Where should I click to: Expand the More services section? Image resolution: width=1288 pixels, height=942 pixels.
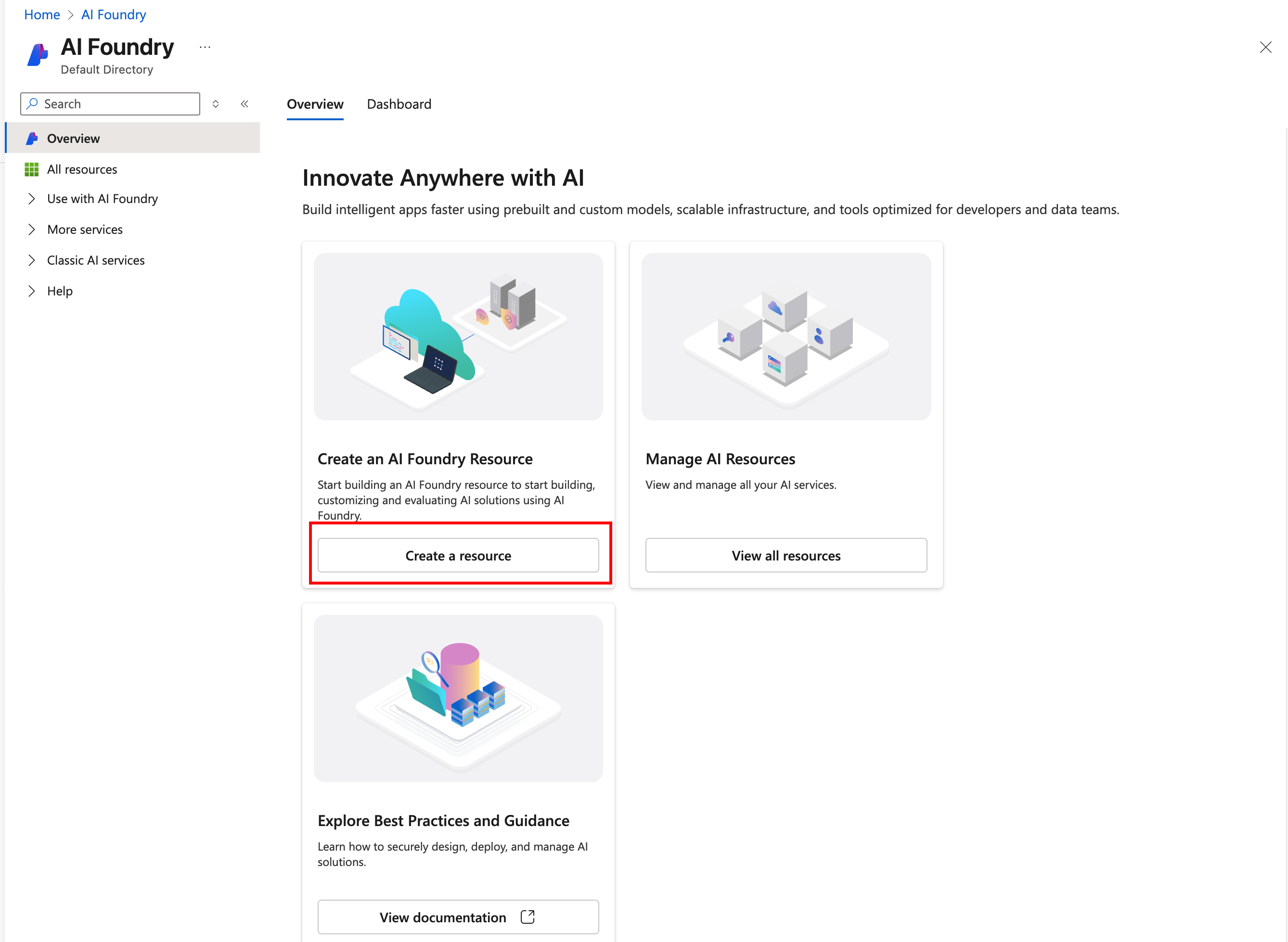[32, 229]
